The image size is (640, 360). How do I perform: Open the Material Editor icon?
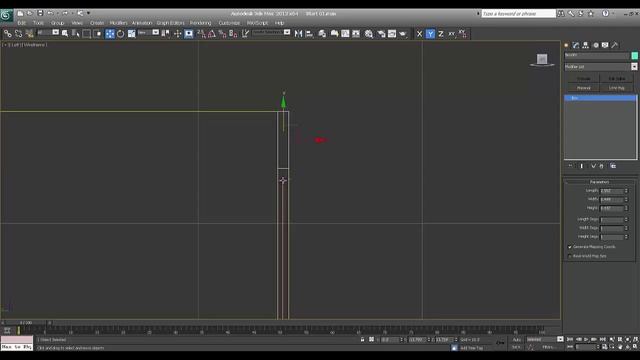pyautogui.click(x=369, y=34)
